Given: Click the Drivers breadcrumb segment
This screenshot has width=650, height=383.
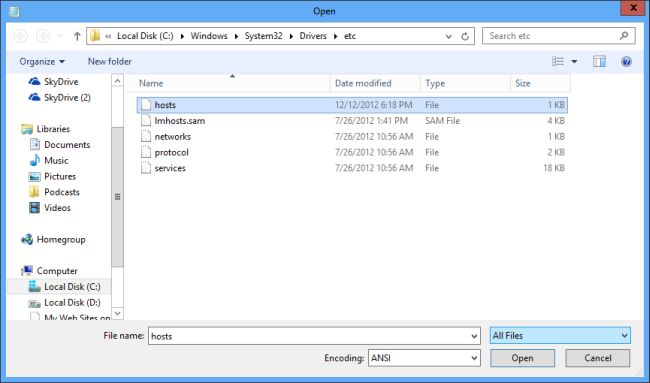Looking at the screenshot, I should [313, 36].
